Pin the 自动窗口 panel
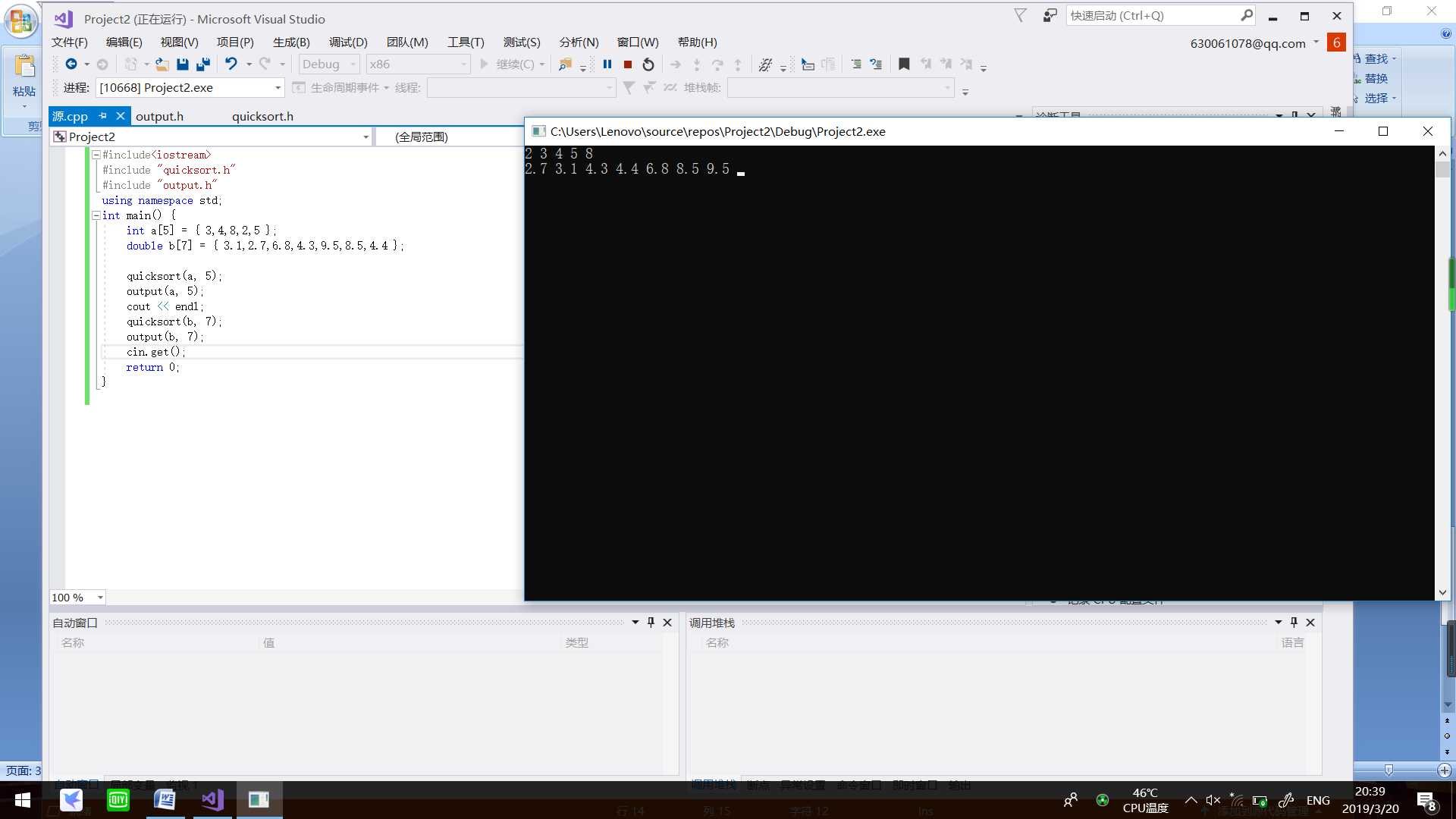Image resolution: width=1456 pixels, height=819 pixels. [651, 623]
